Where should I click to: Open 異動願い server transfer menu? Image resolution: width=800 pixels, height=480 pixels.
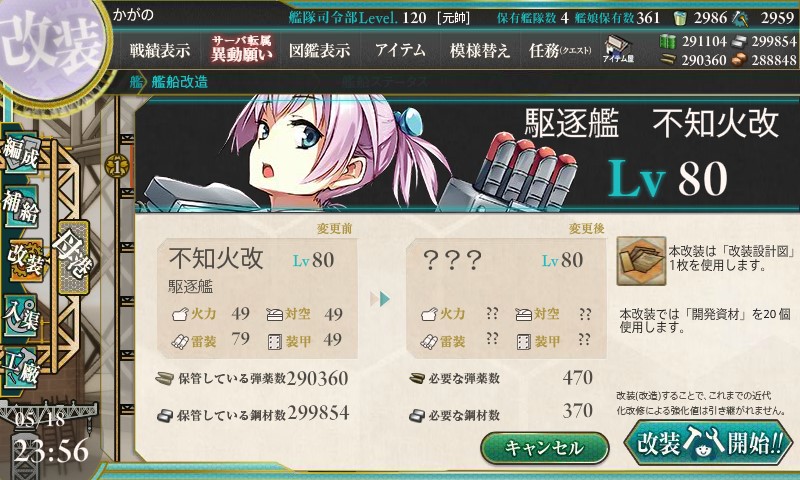click(x=242, y=49)
